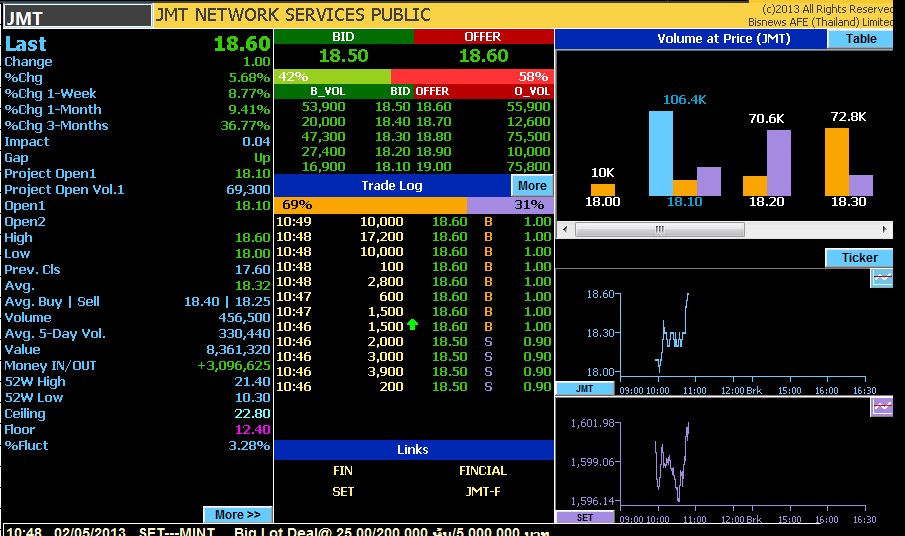Click the 72.8K orange bar at 18.30
Image resolution: width=905 pixels, height=536 pixels.
coord(836,162)
